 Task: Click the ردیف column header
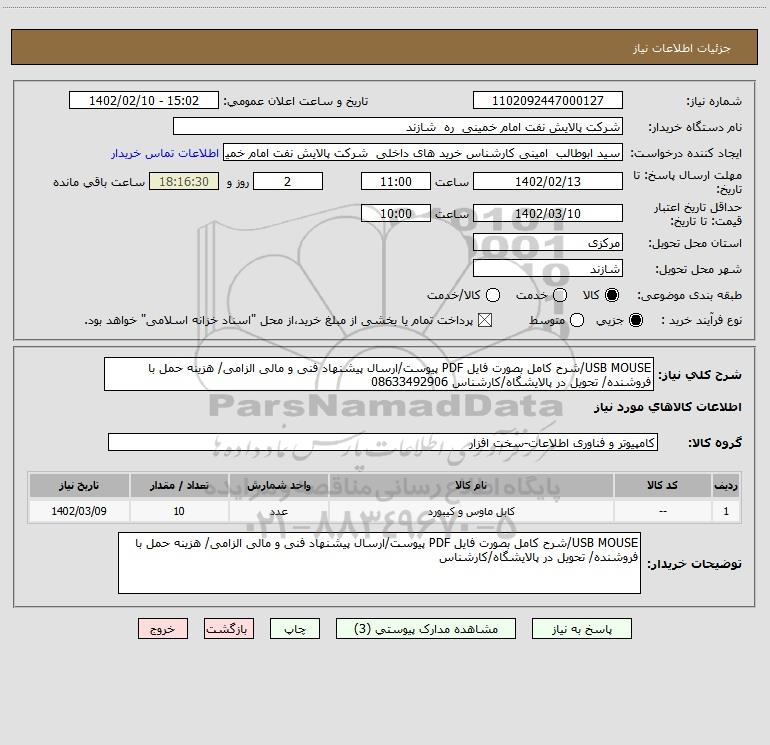pos(726,486)
